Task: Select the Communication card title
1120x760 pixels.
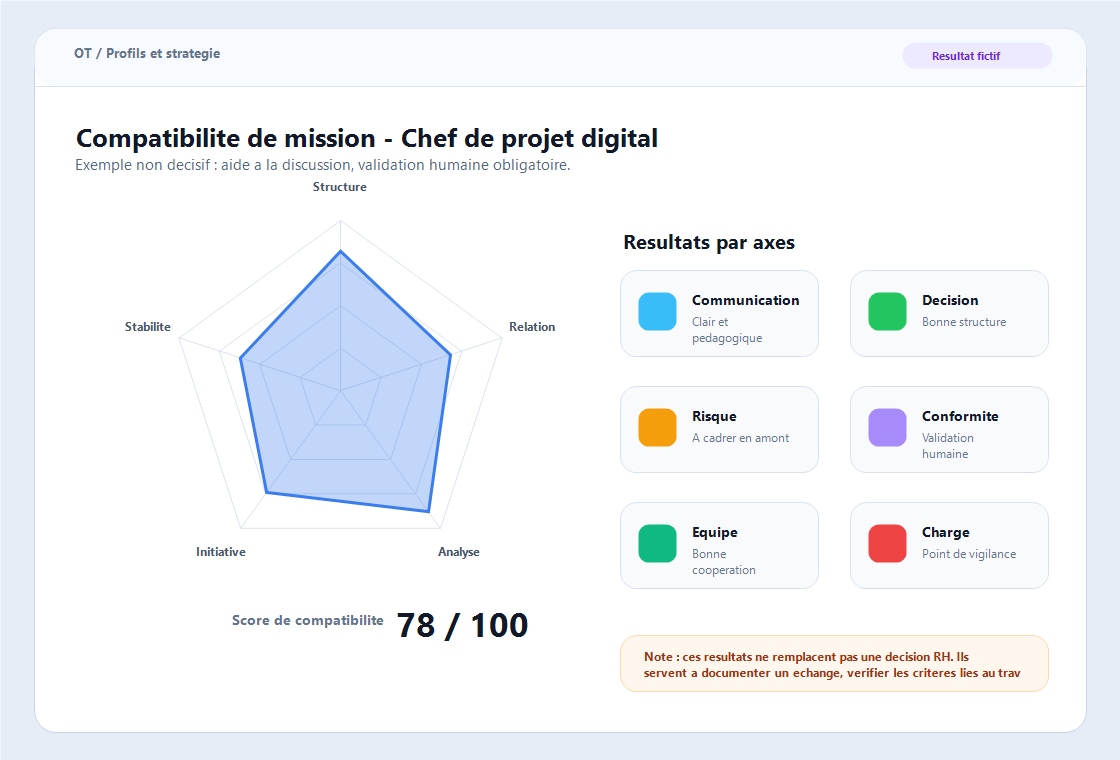Action: [x=746, y=300]
